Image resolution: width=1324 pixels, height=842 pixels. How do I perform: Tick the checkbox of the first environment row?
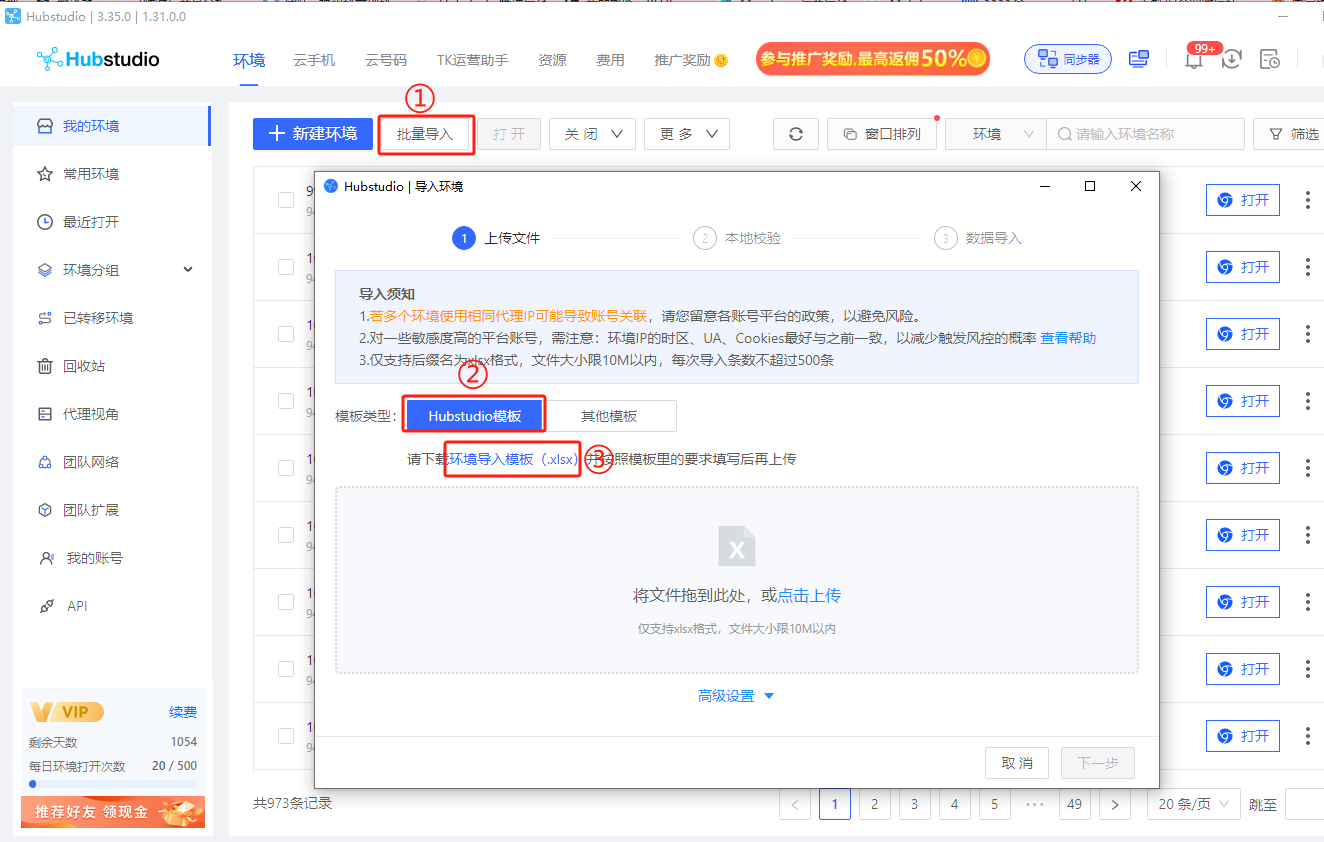(286, 200)
